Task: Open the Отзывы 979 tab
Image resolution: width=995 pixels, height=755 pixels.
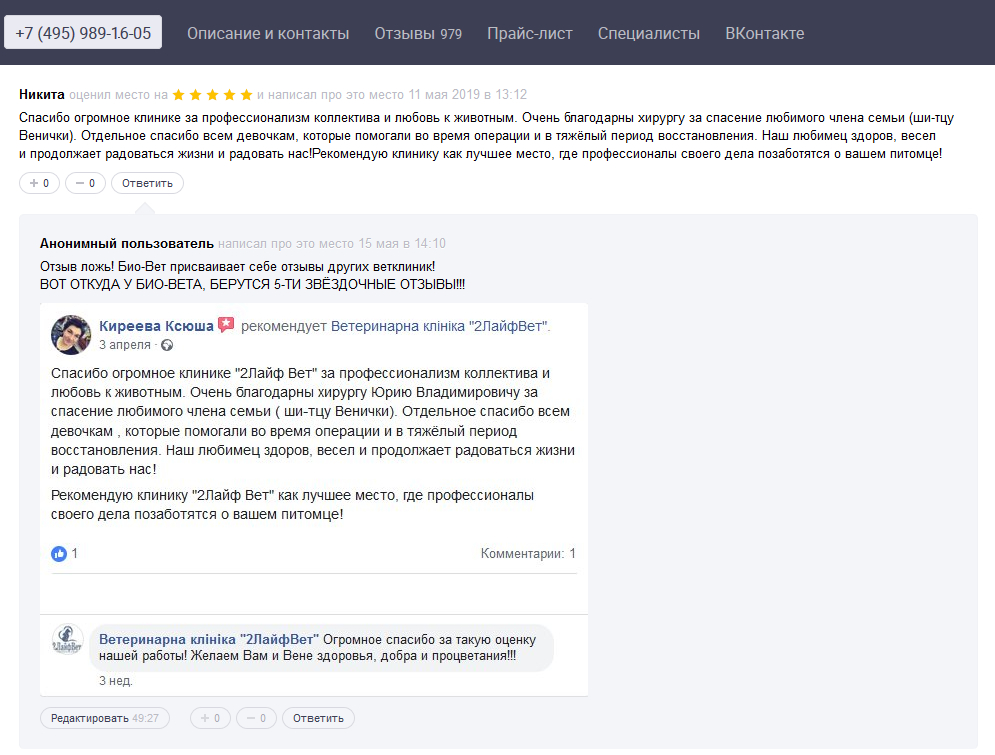Action: pyautogui.click(x=418, y=33)
